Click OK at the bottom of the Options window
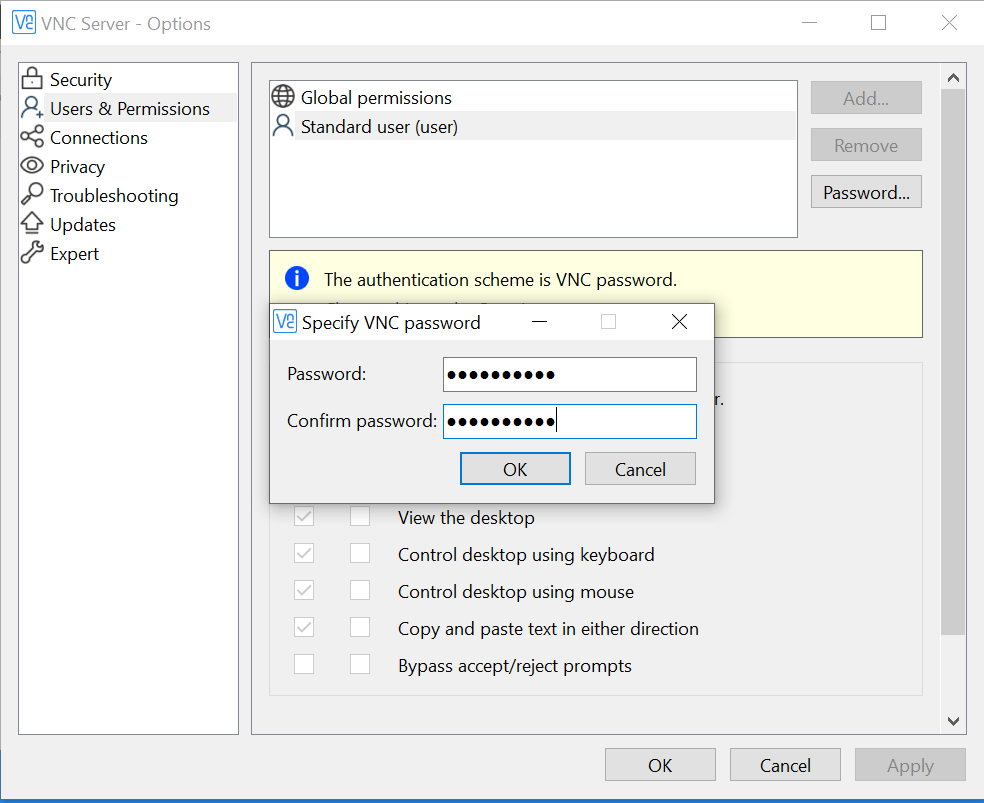 pos(660,765)
